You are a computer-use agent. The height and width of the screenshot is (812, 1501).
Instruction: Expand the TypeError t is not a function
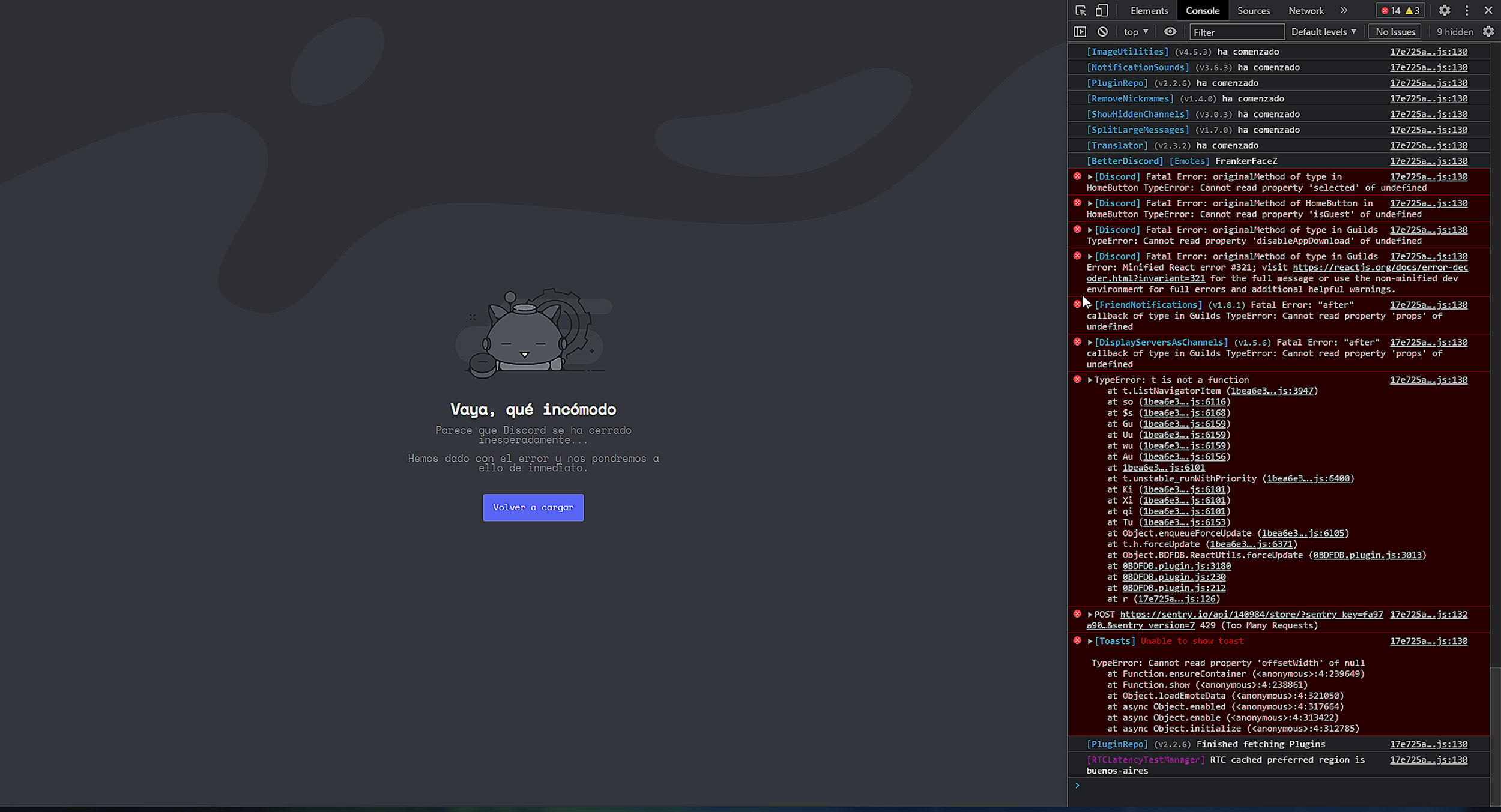[x=1089, y=380]
